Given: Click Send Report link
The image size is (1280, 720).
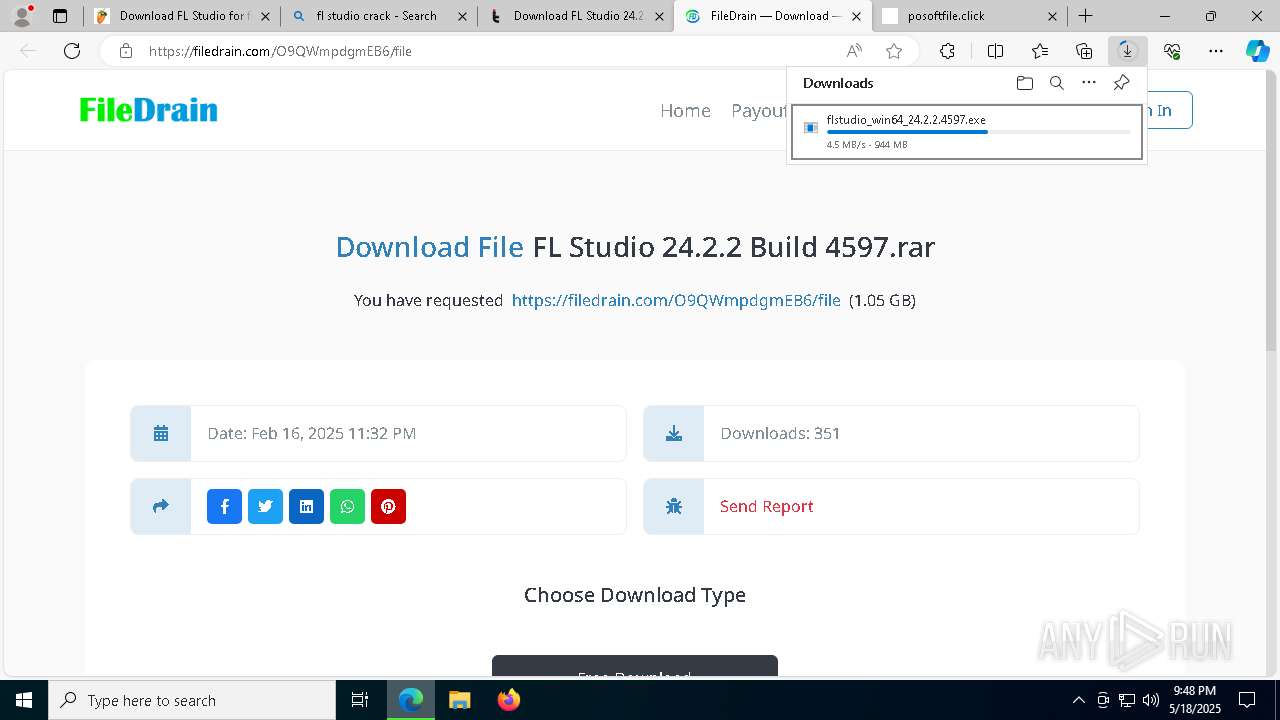Looking at the screenshot, I should (767, 506).
